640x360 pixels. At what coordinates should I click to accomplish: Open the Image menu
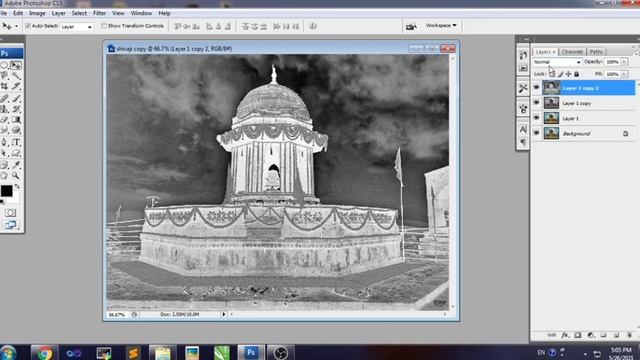tap(37, 13)
